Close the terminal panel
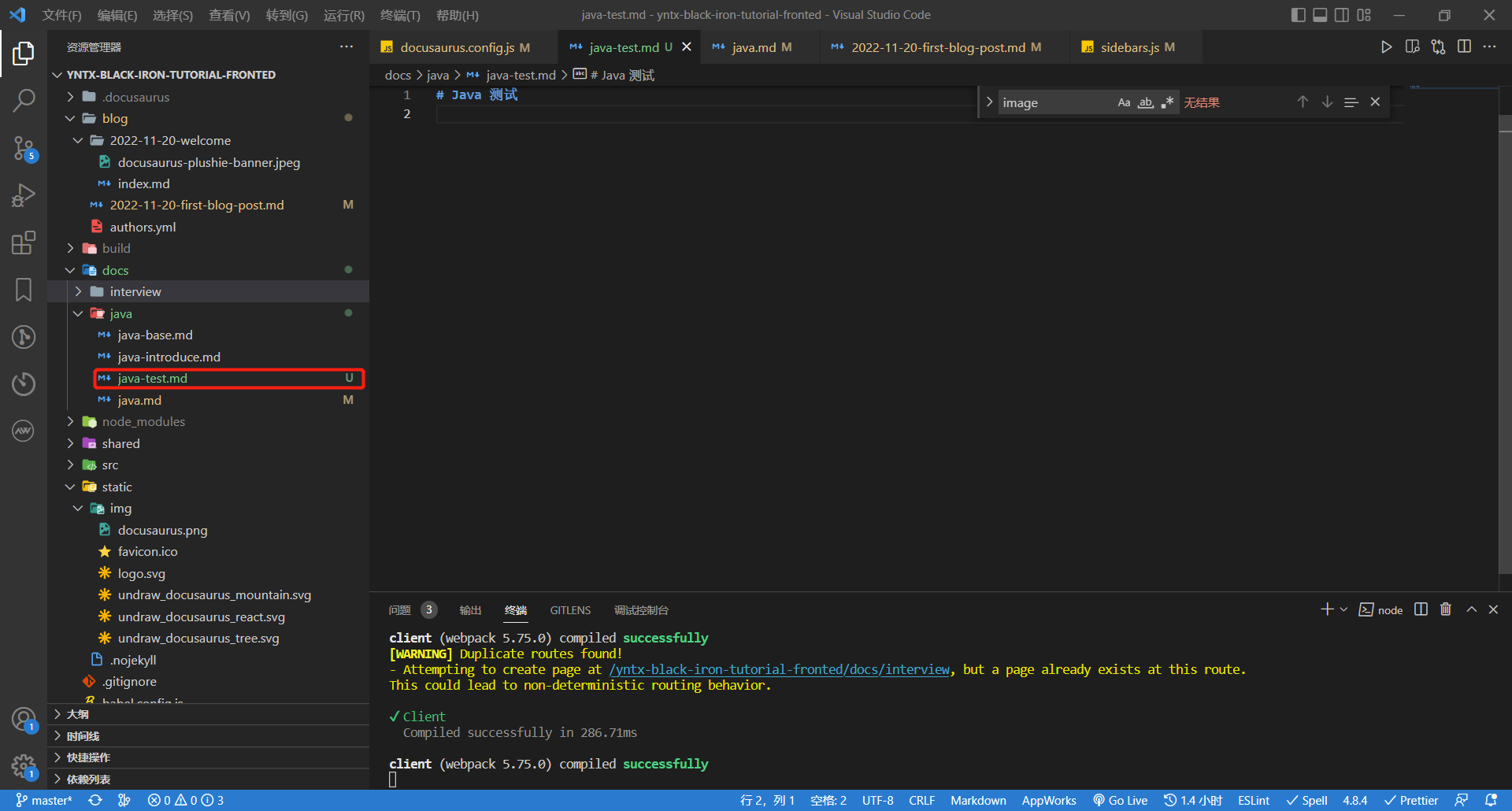The height and width of the screenshot is (811, 1512). pos(1493,609)
